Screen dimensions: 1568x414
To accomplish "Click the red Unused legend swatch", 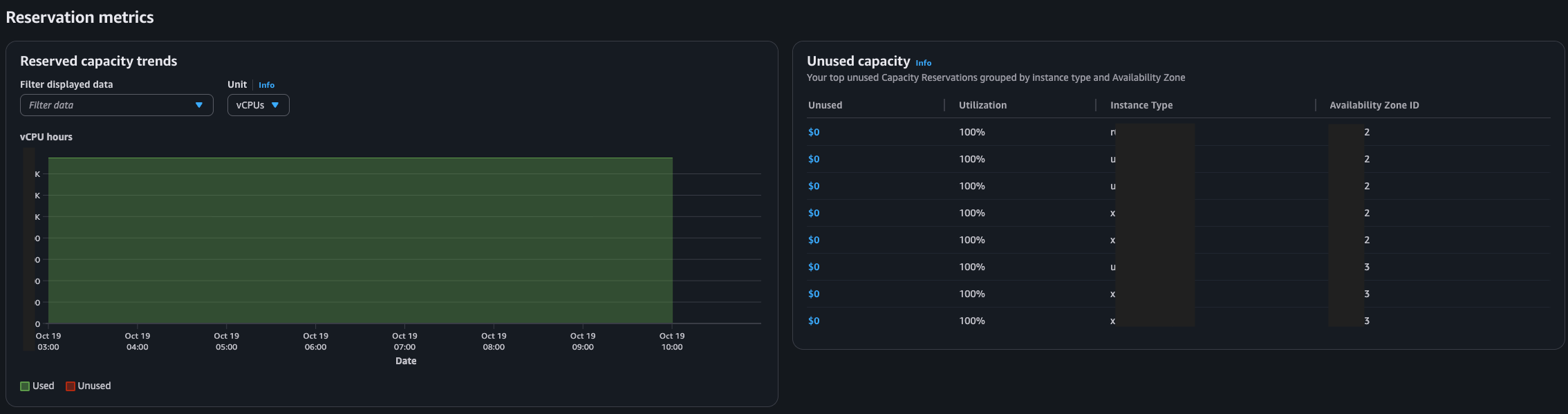I will coord(71,386).
